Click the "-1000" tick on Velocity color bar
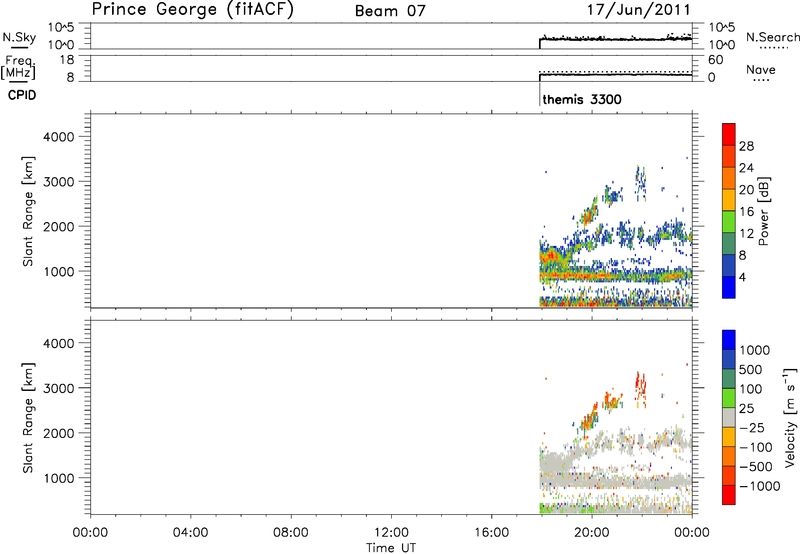This screenshot has height=554, width=800. [x=759, y=486]
